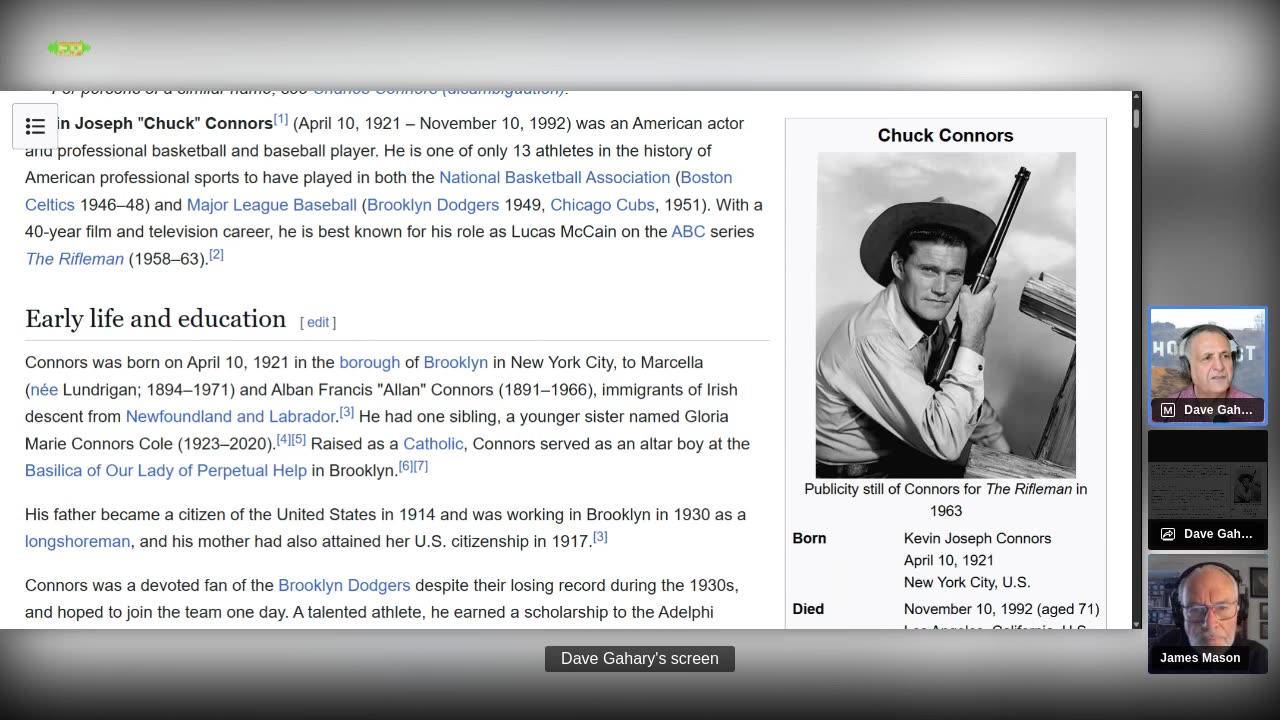Click the née link
Screen dimensions: 1280x720
coord(44,389)
